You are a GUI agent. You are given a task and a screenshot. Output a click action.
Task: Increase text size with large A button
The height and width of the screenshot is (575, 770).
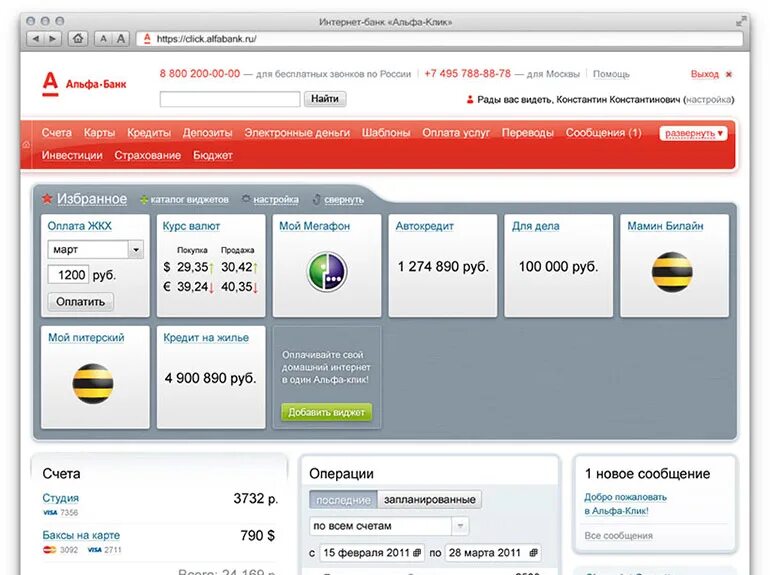tap(121, 38)
